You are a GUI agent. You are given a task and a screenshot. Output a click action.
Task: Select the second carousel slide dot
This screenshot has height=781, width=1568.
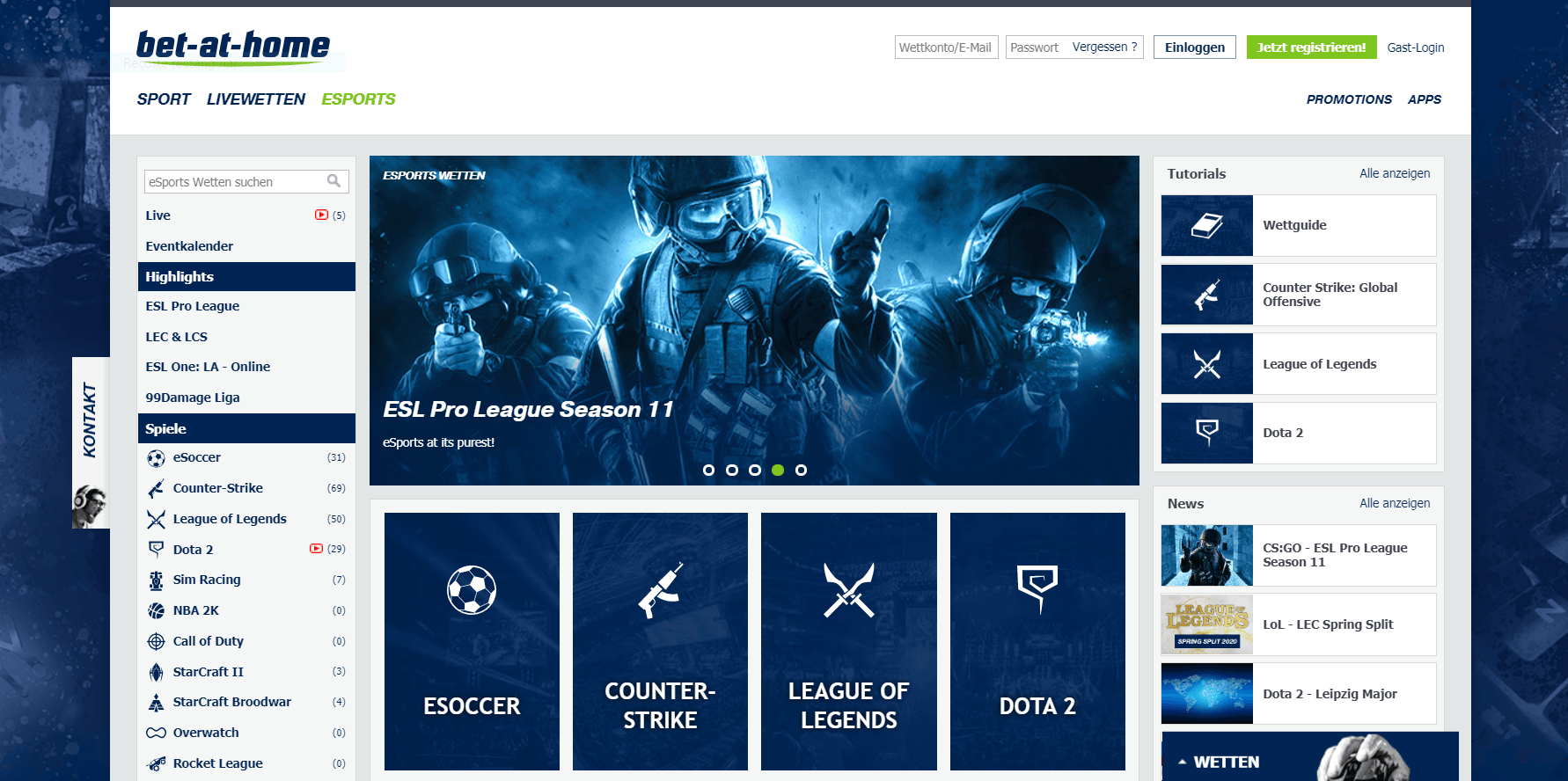(731, 471)
